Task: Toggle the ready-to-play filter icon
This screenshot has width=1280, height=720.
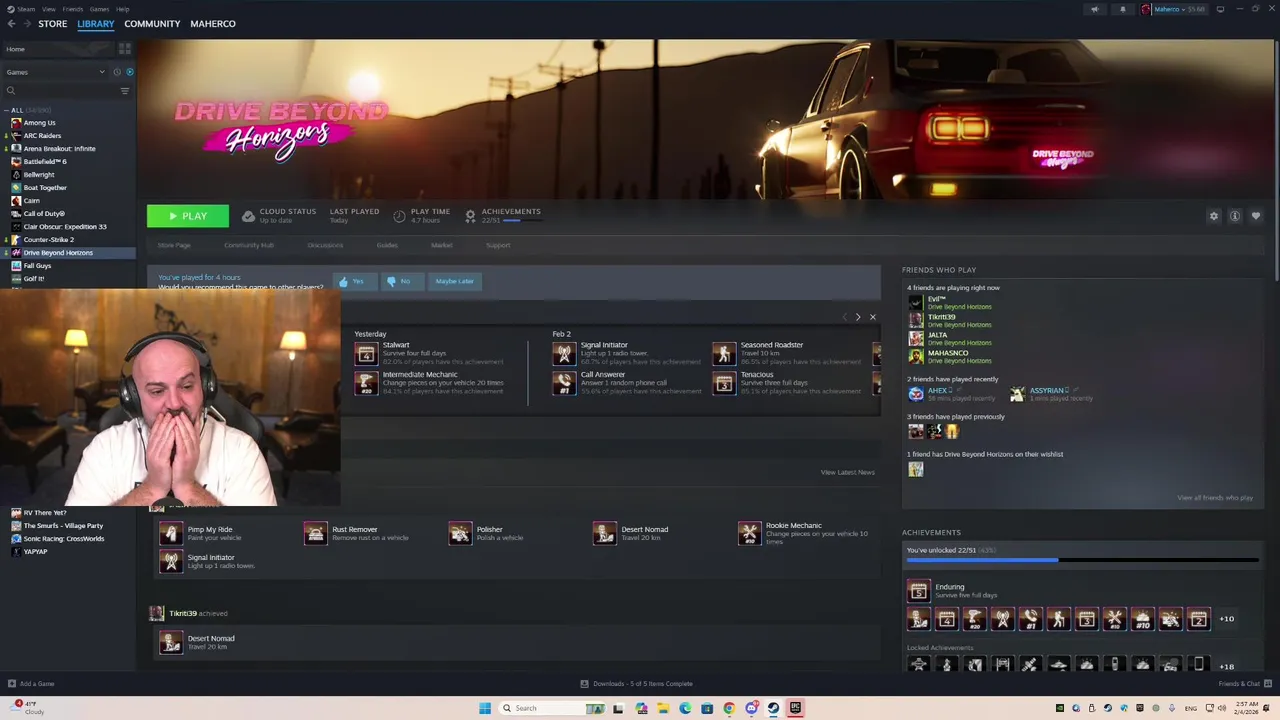Action: pyautogui.click(x=129, y=72)
